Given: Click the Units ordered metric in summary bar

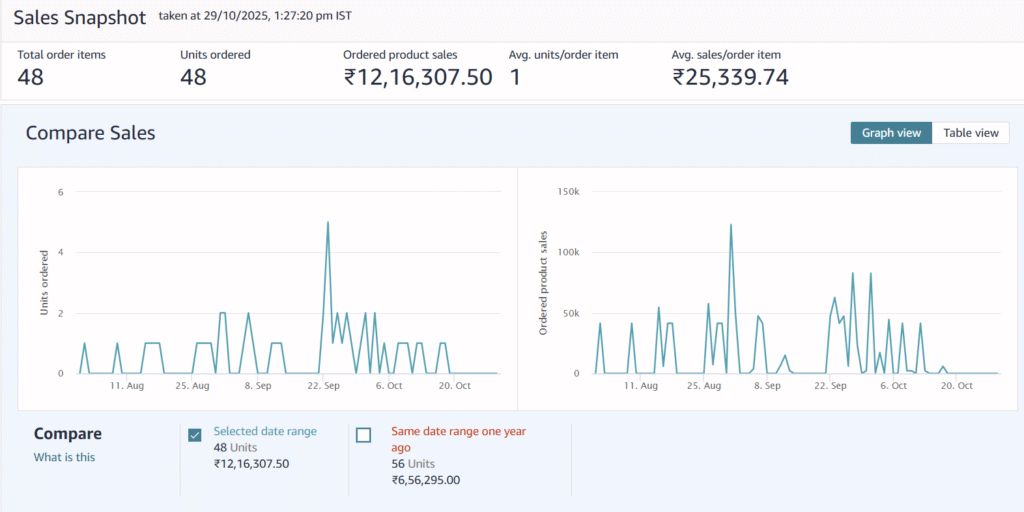Looking at the screenshot, I should click(193, 77).
